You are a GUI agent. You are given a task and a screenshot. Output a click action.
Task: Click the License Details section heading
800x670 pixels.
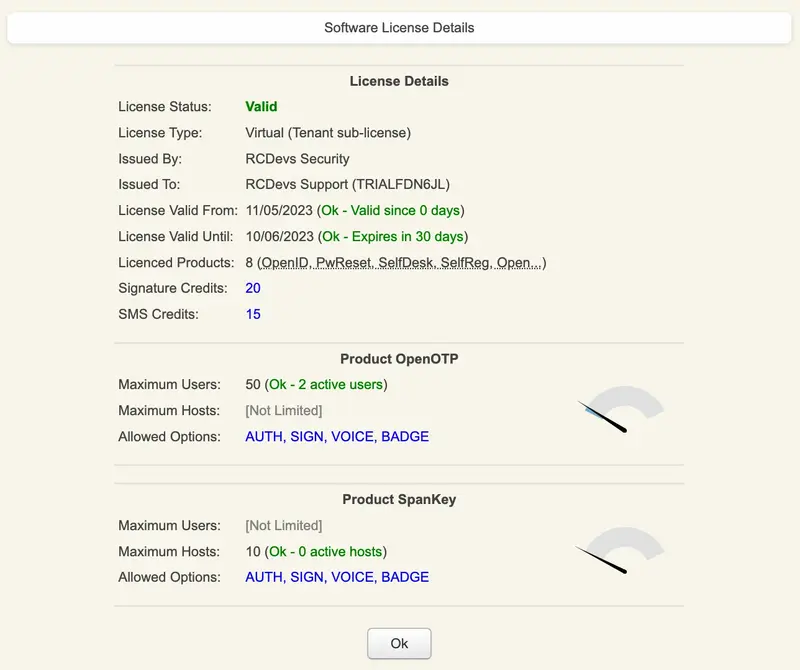(x=399, y=81)
